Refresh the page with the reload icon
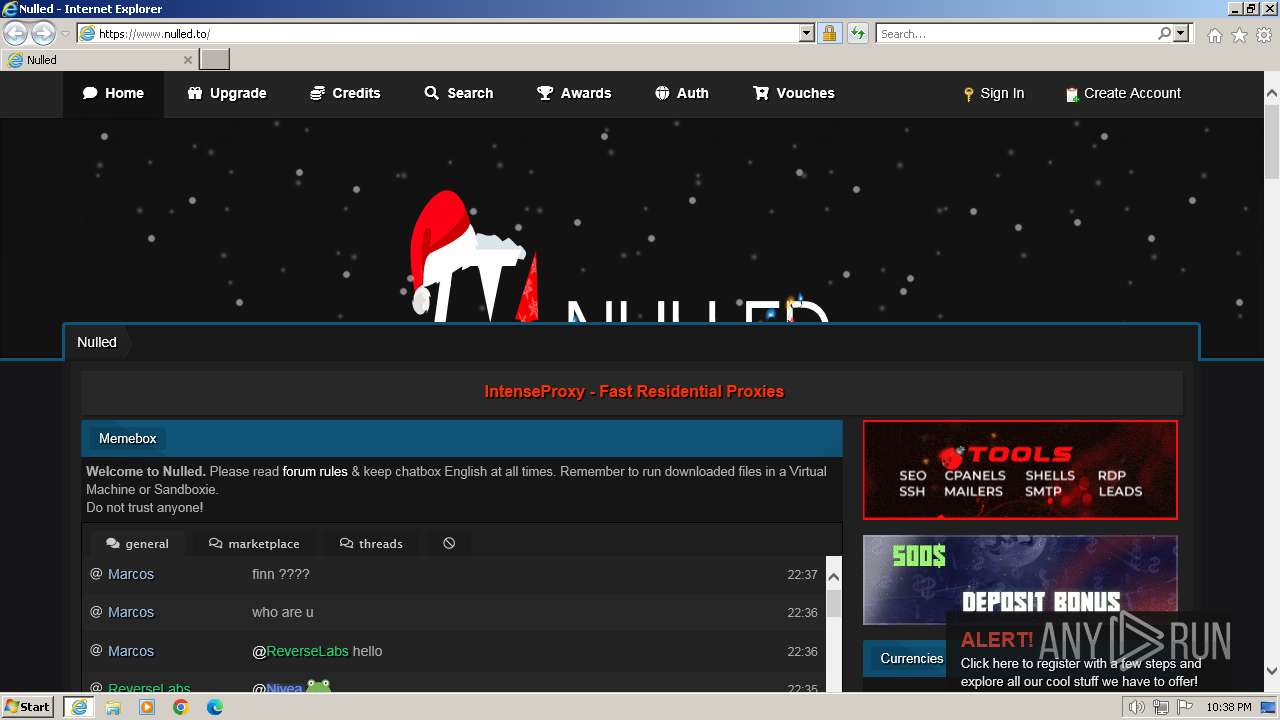 tap(858, 33)
